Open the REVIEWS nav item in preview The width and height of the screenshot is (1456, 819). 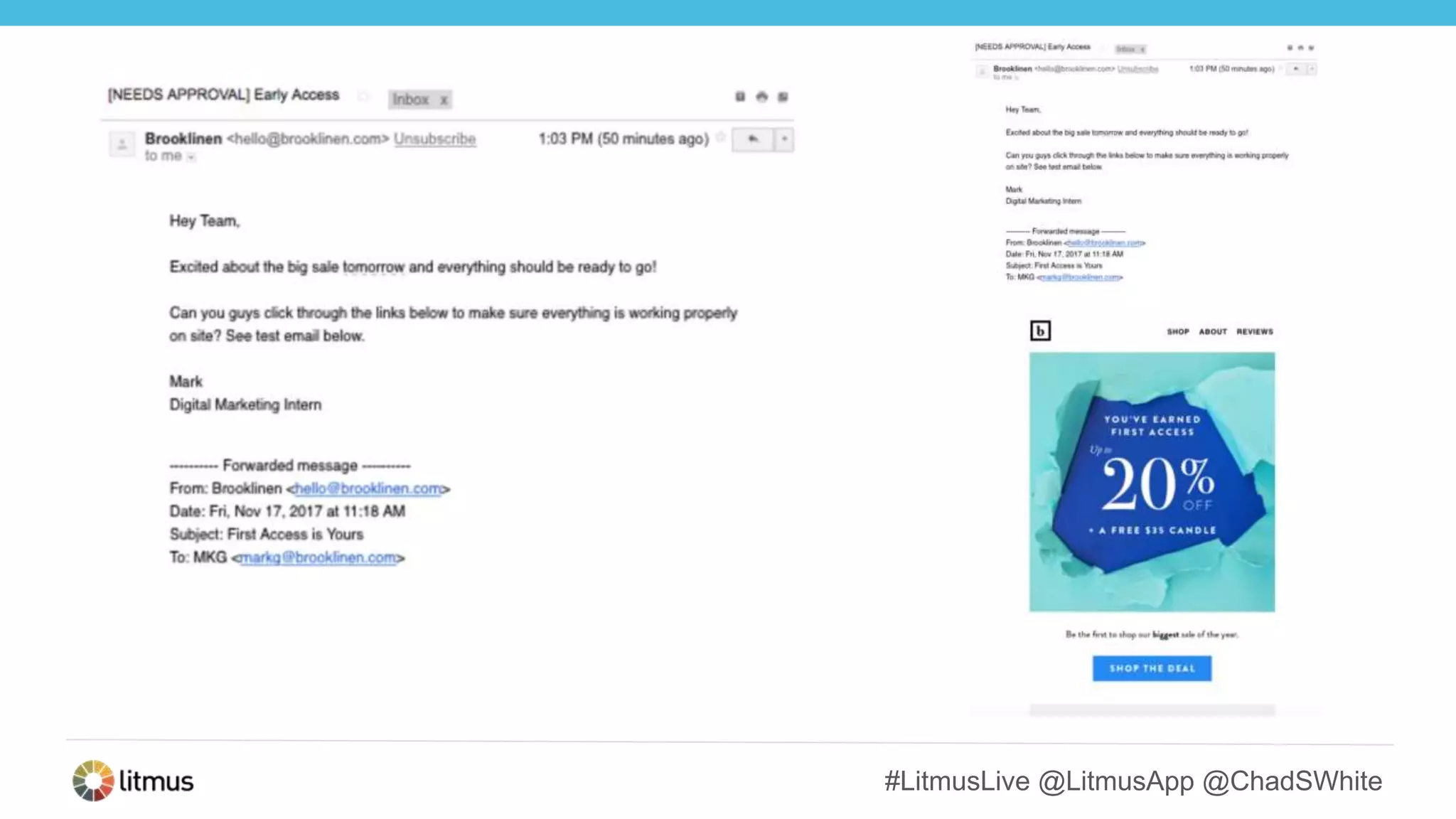1255,332
